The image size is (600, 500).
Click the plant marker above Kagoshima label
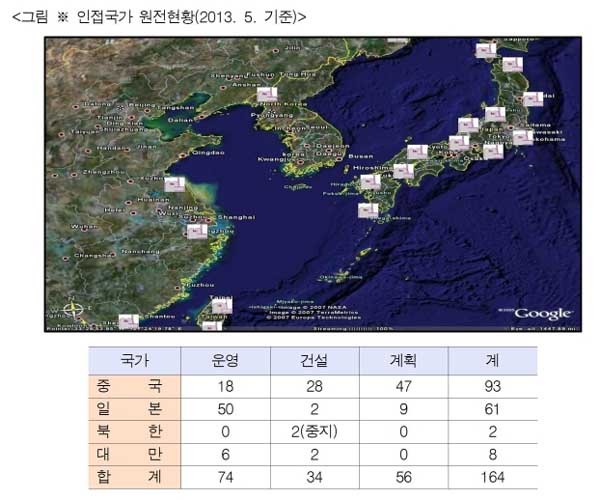pos(368,210)
